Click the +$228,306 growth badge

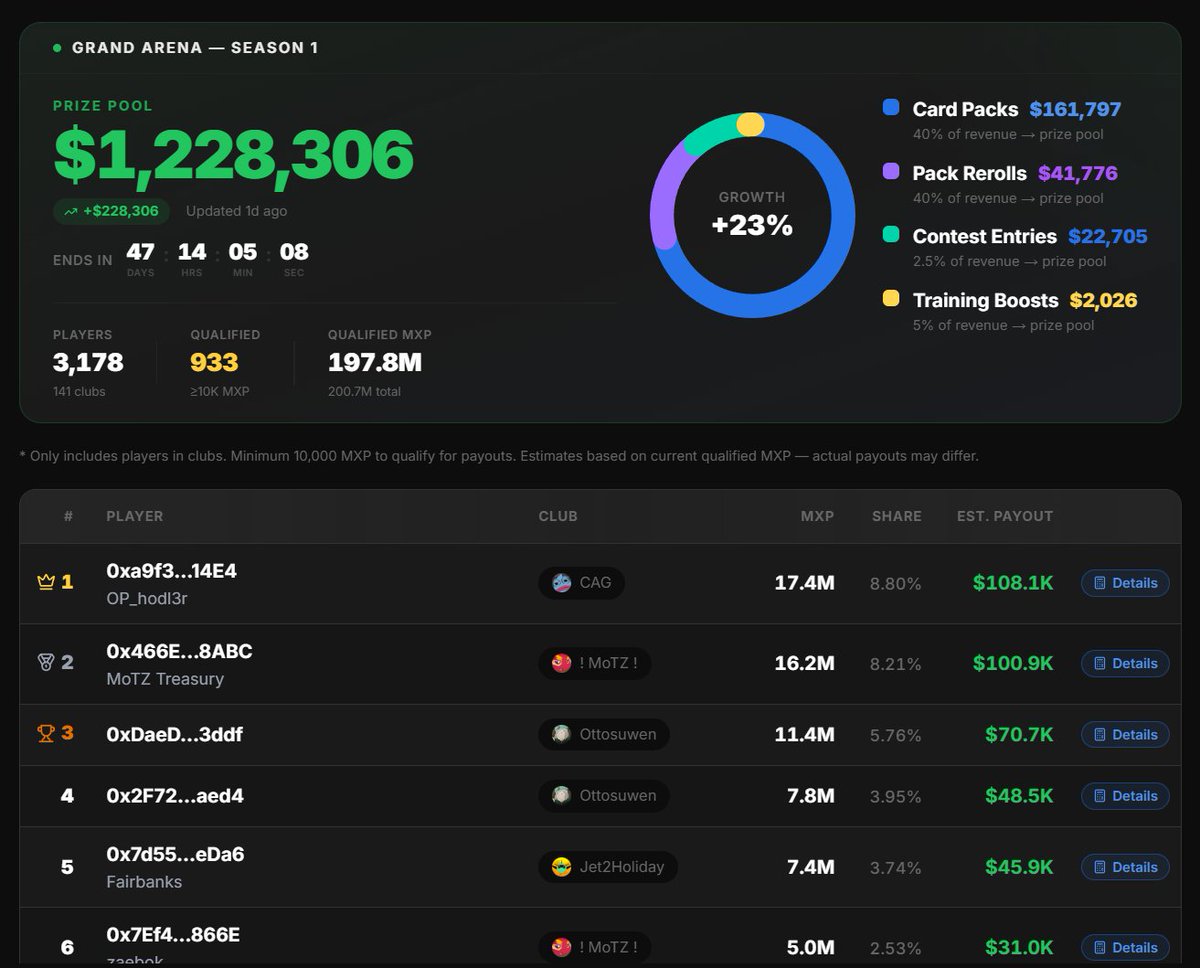(x=111, y=211)
